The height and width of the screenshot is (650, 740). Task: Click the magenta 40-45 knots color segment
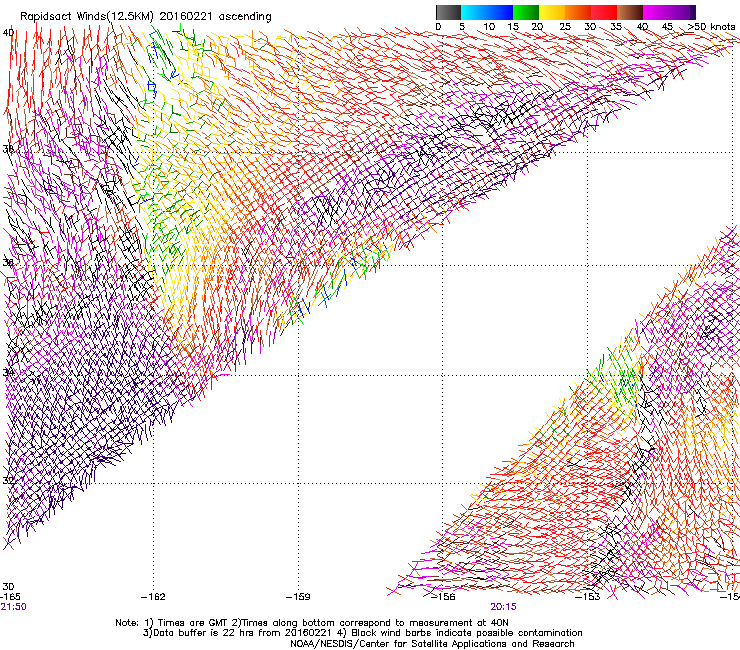point(656,12)
